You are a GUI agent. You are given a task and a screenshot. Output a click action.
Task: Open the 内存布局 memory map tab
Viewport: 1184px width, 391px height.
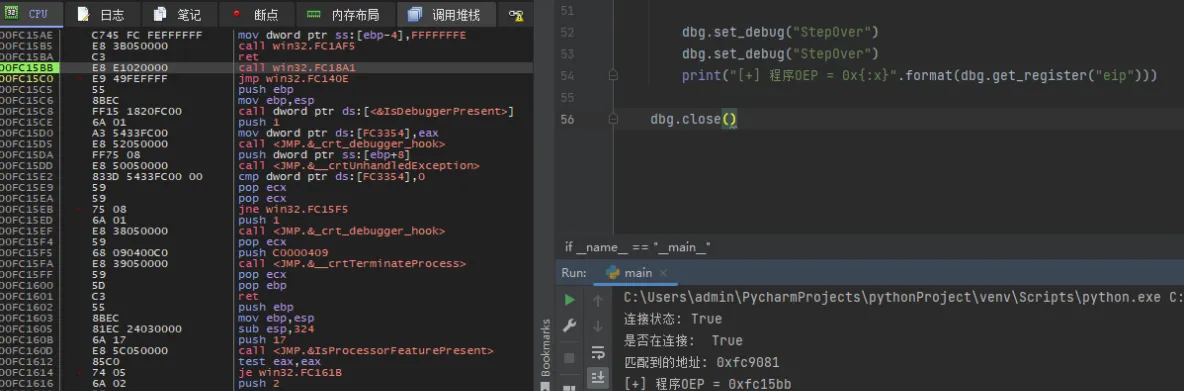coord(345,14)
